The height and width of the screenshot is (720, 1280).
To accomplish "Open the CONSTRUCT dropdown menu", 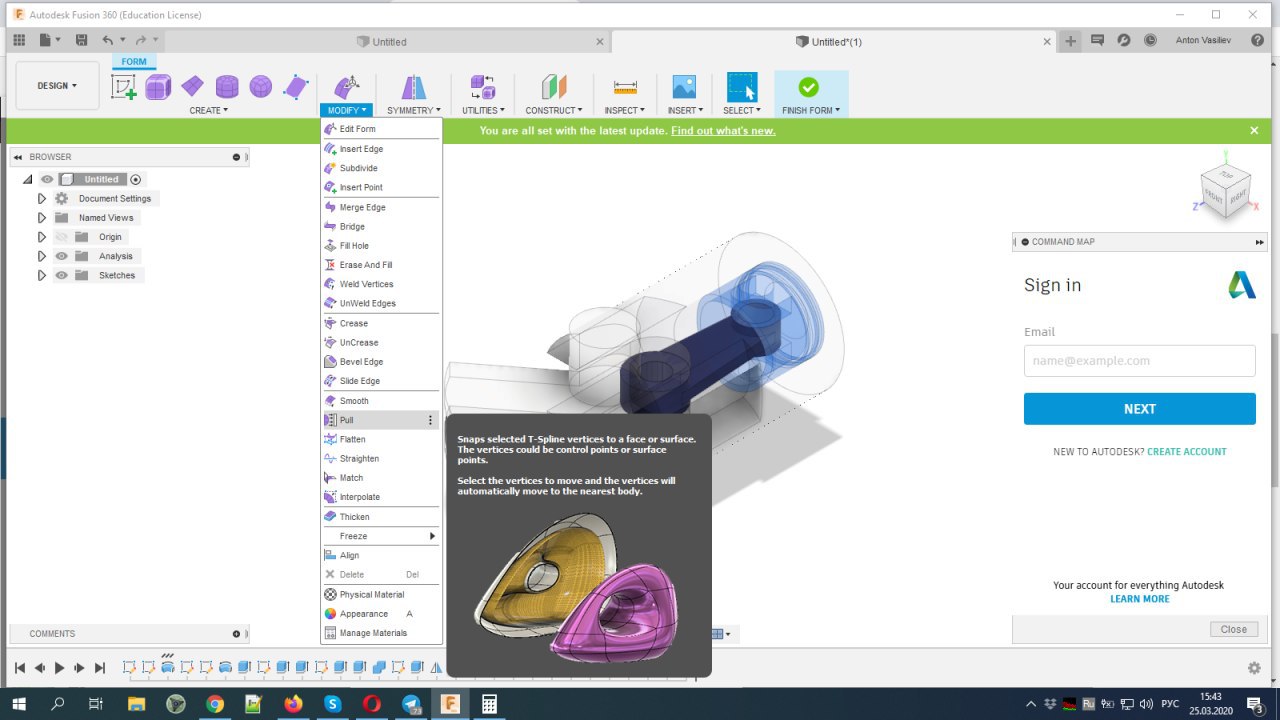I will (554, 110).
